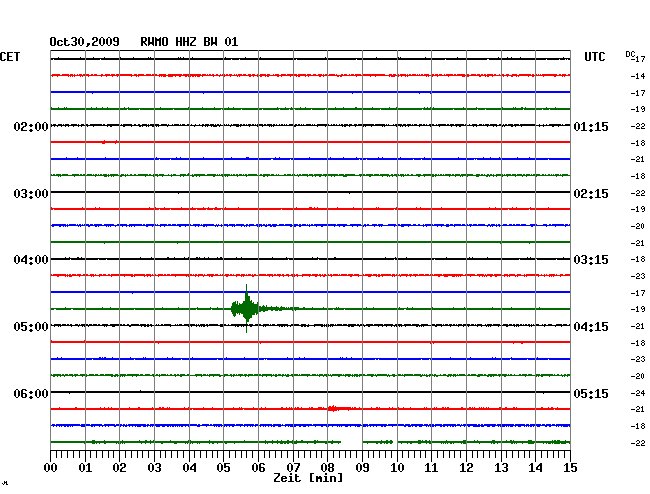The width and height of the screenshot is (650, 494).
Task: Select minute tick label "15"
Action: pyautogui.click(x=570, y=467)
